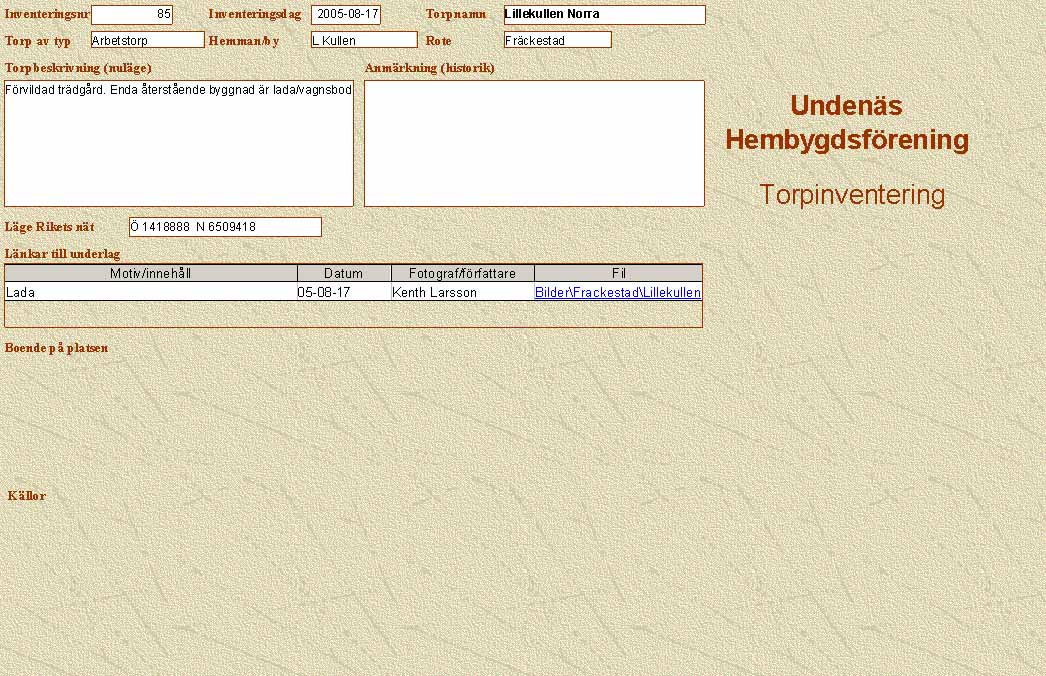Select the Inventeringsdag date field
Screen dimensions: 1046x676
tap(345, 15)
